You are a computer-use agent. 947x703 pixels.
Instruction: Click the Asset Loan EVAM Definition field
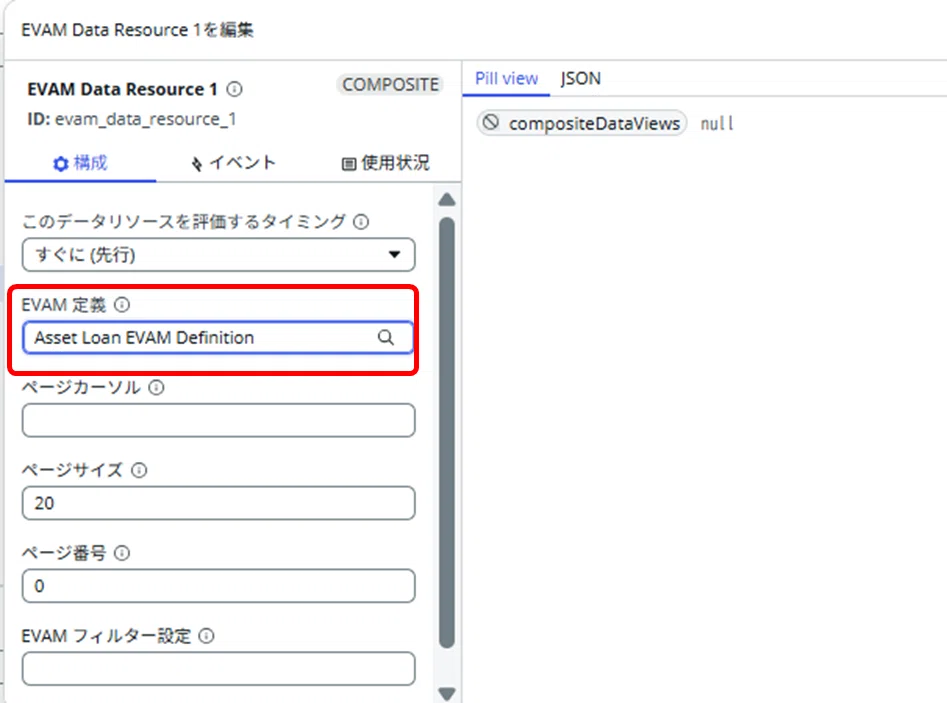[x=219, y=337]
